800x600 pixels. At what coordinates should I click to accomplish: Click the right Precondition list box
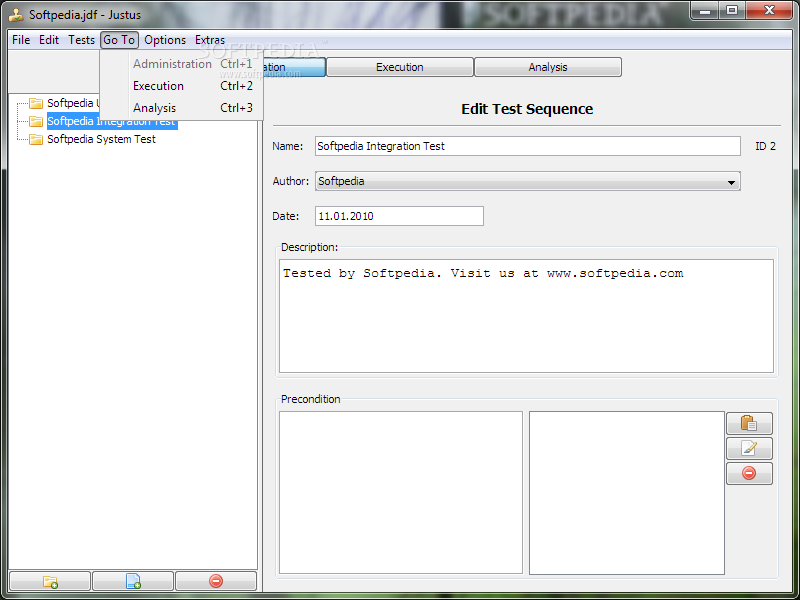(x=627, y=493)
